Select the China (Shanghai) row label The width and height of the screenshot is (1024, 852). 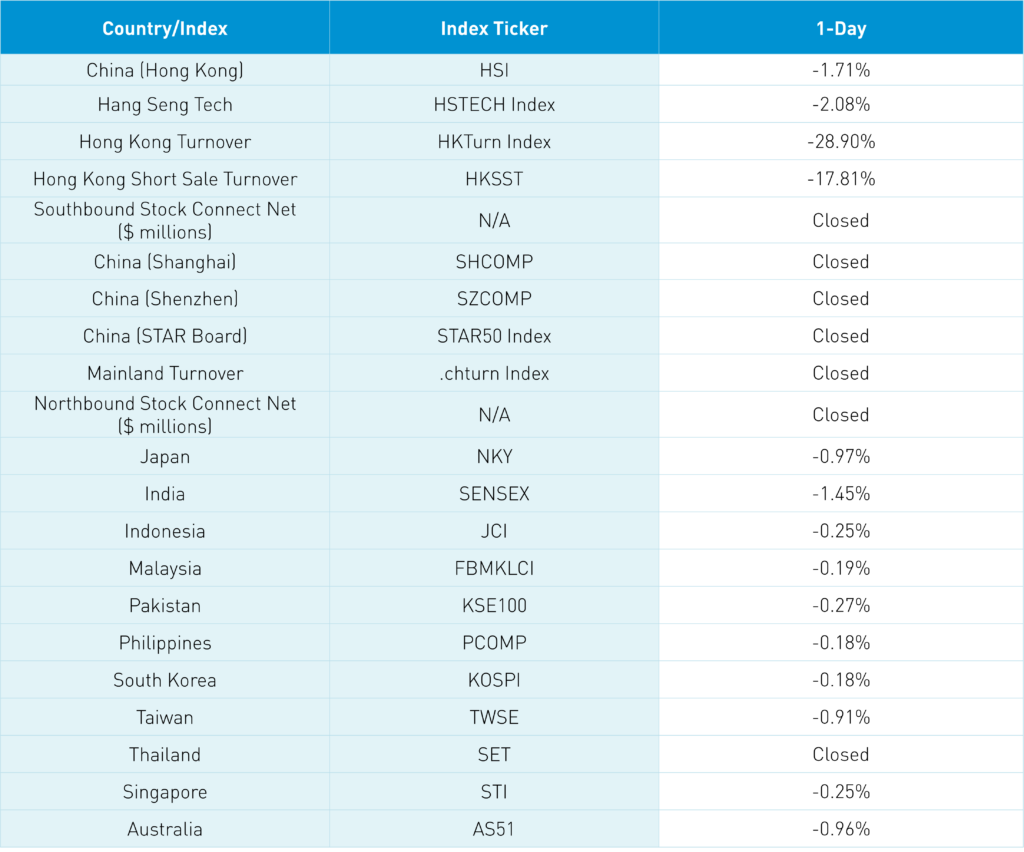click(x=165, y=262)
